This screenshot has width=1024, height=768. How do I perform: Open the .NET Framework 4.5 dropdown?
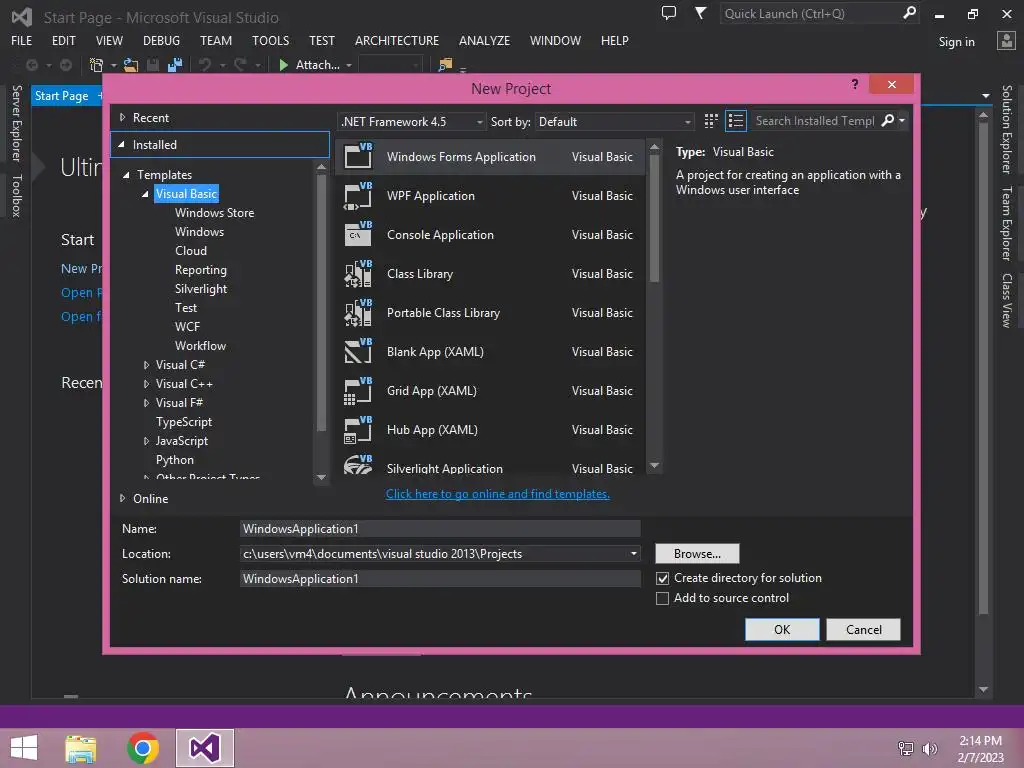pyautogui.click(x=411, y=121)
